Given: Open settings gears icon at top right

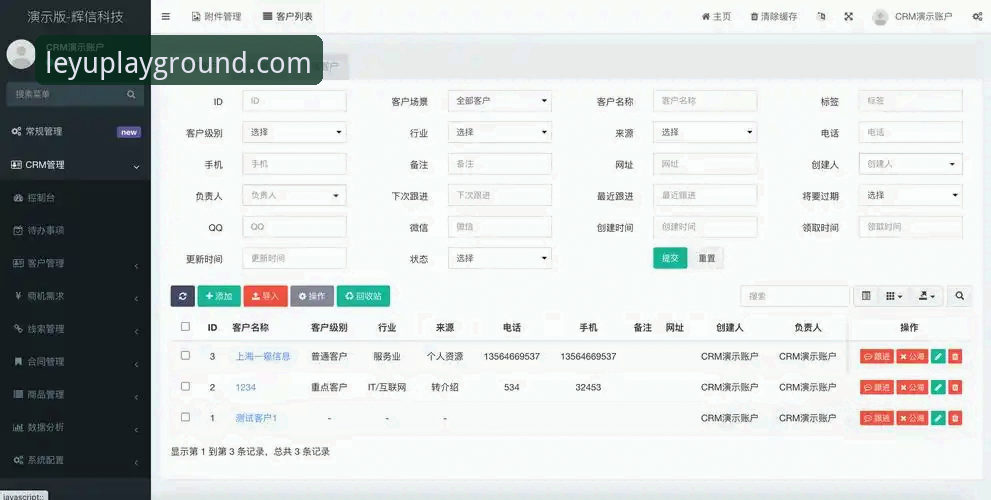Looking at the screenshot, I should (977, 16).
